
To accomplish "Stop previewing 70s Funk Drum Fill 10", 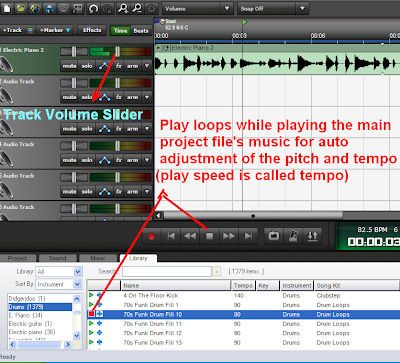I will point(91,314).
